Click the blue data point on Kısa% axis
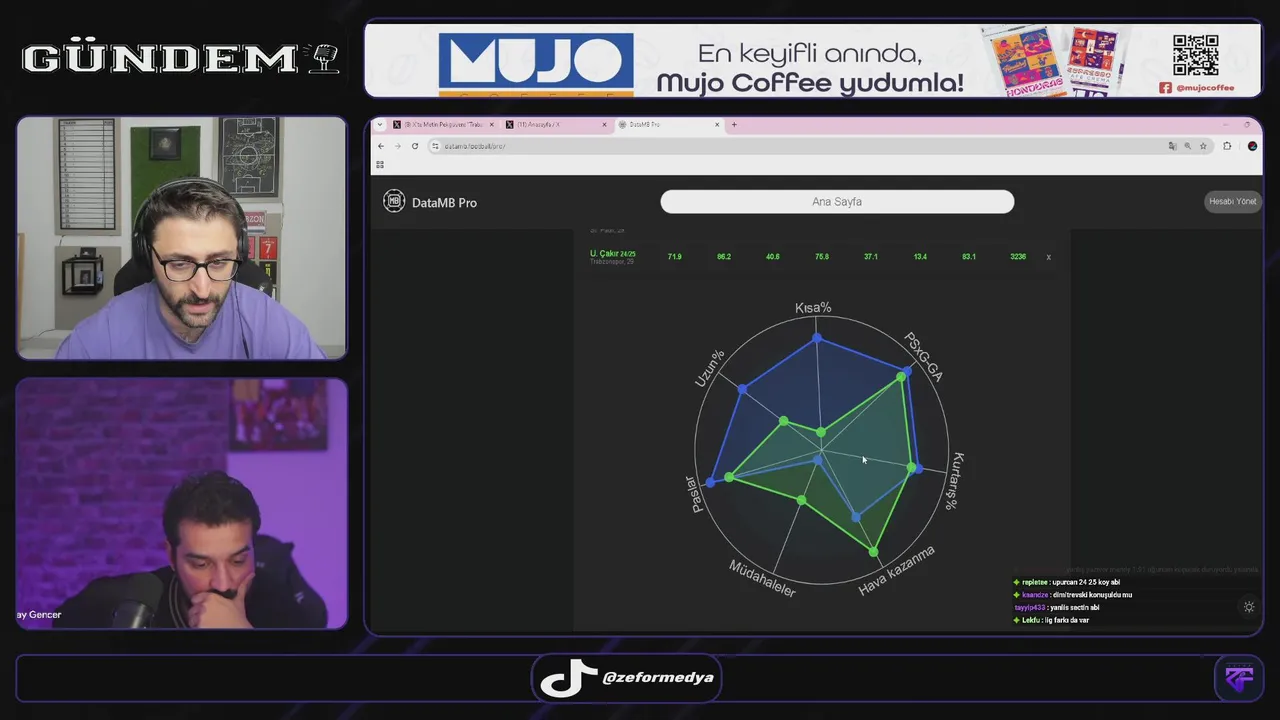Image resolution: width=1280 pixels, height=720 pixels. click(x=818, y=339)
